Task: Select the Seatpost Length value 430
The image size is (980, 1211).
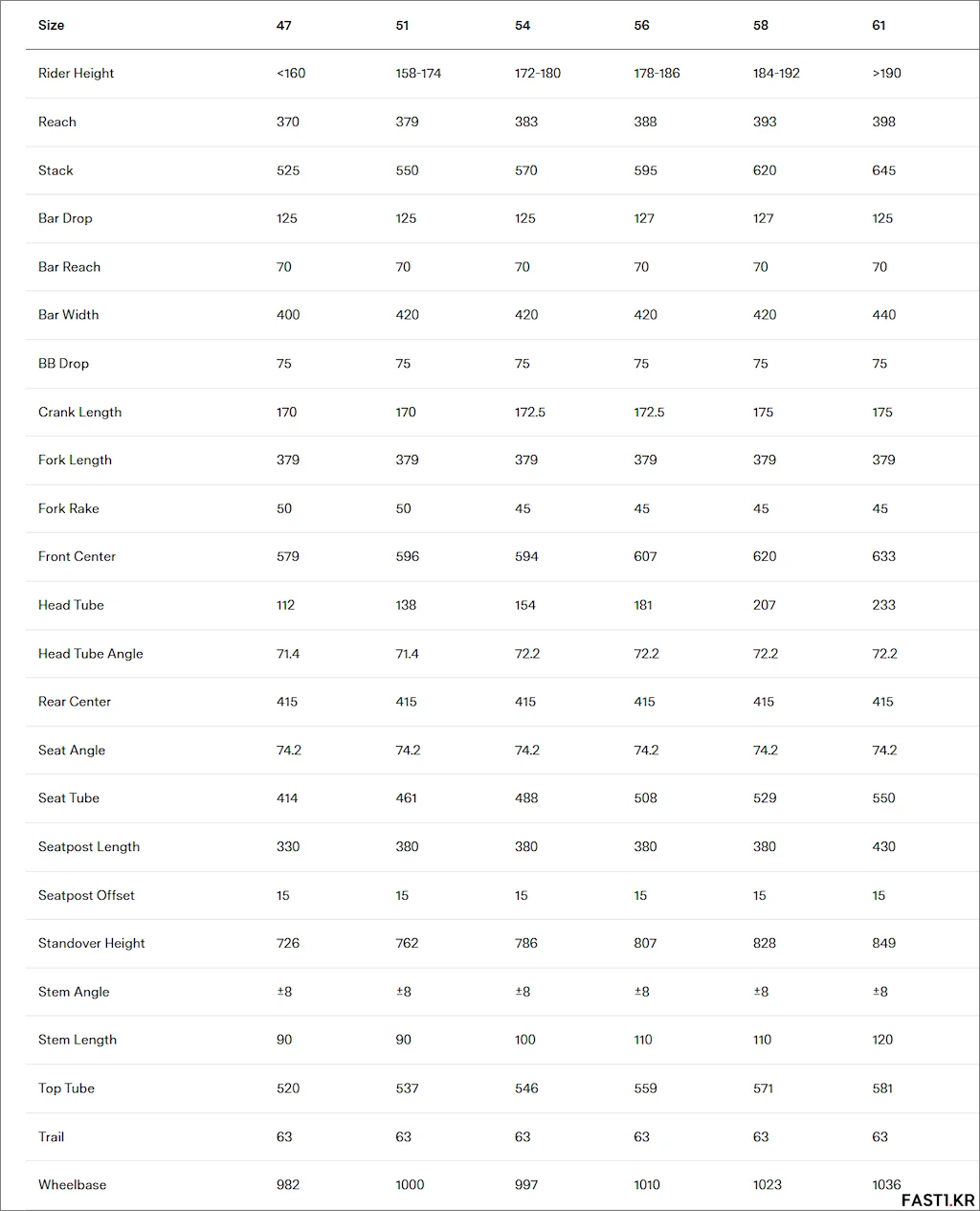Action: [x=884, y=846]
